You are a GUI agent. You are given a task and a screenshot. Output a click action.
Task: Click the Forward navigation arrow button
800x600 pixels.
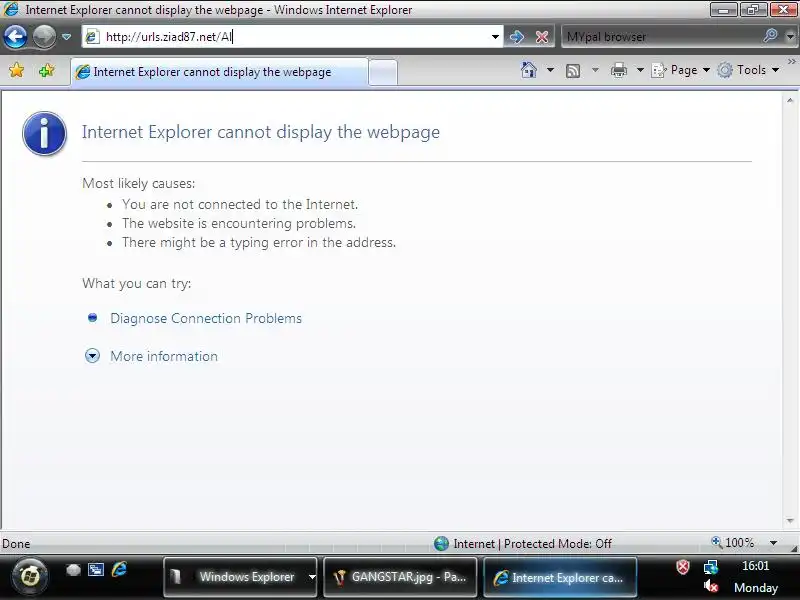click(44, 37)
